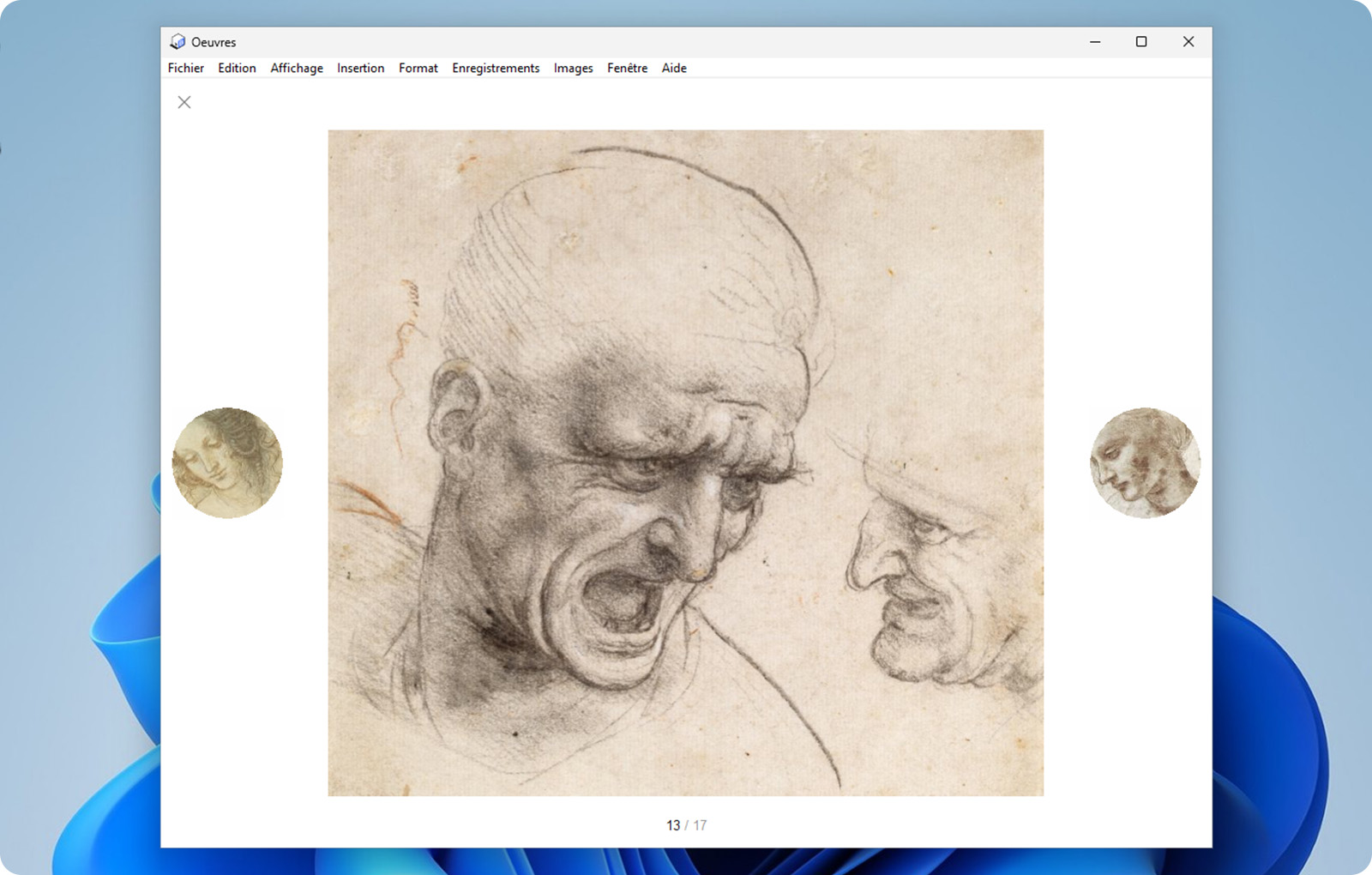Open the Images menu
Image resolution: width=1372 pixels, height=875 pixels.
pos(573,68)
